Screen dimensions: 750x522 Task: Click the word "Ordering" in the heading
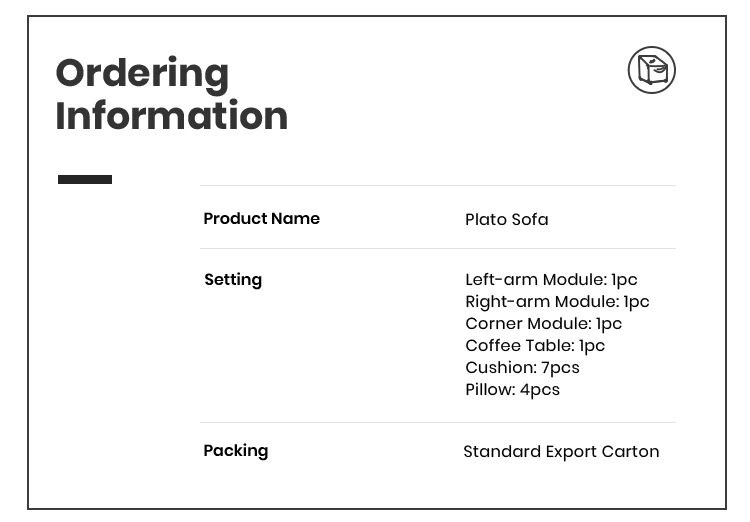(142, 73)
